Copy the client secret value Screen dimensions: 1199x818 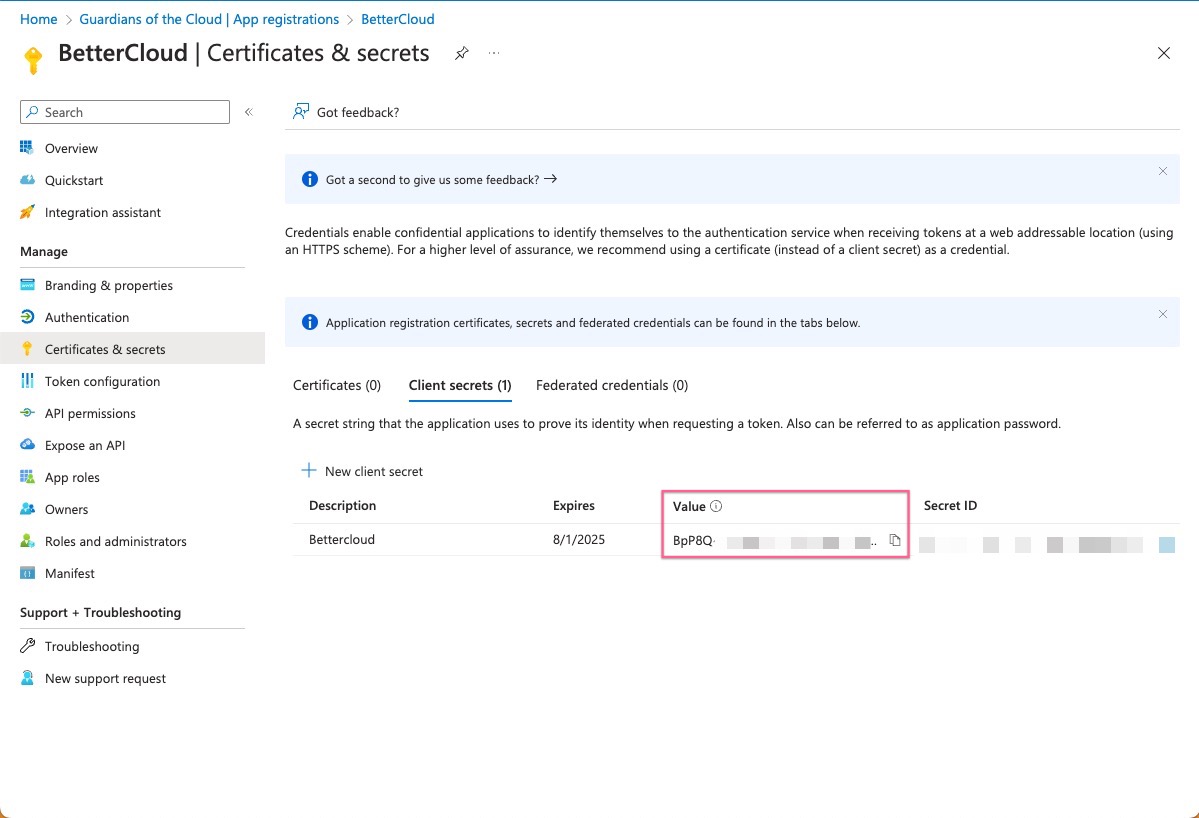tap(895, 539)
